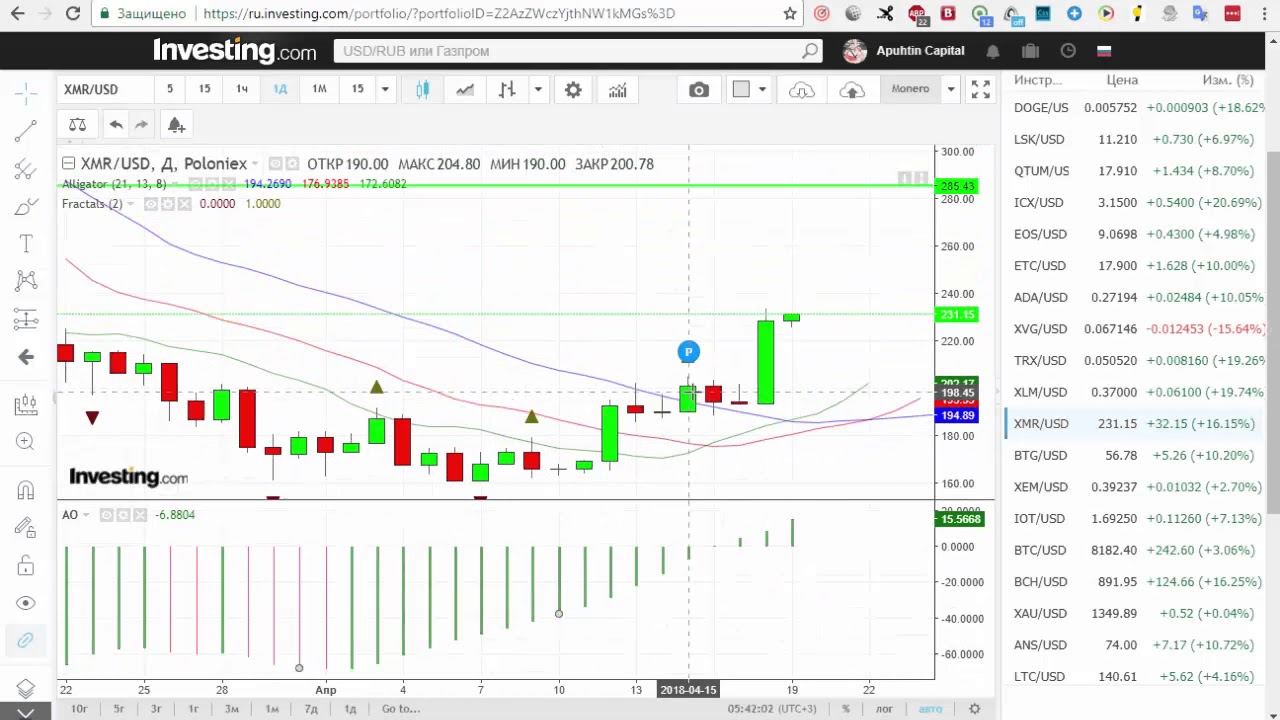Select the trend line drawing tool
Screen dimensions: 1280x720
pos(26,131)
